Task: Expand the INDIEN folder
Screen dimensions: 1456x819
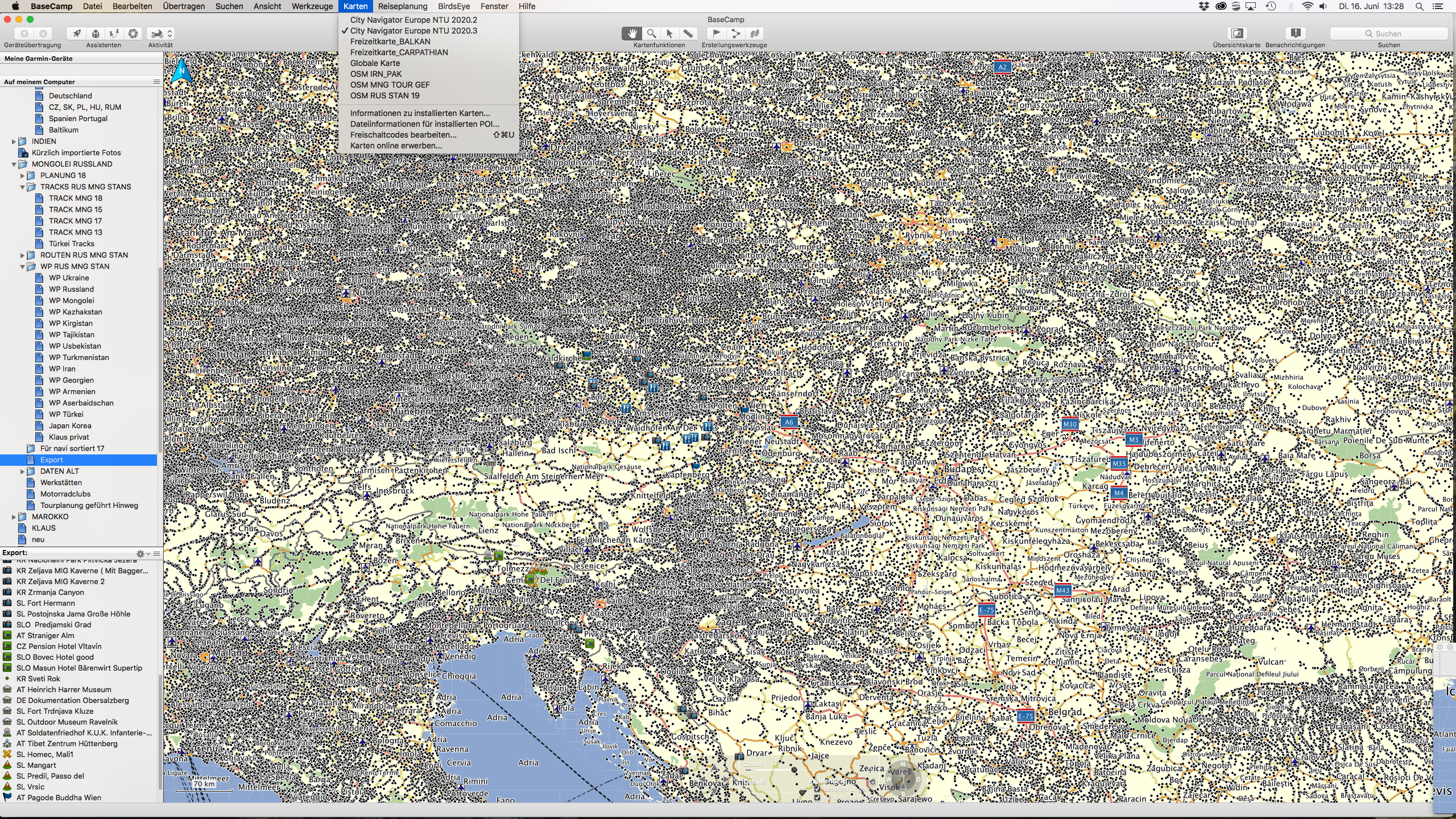Action: [x=14, y=141]
